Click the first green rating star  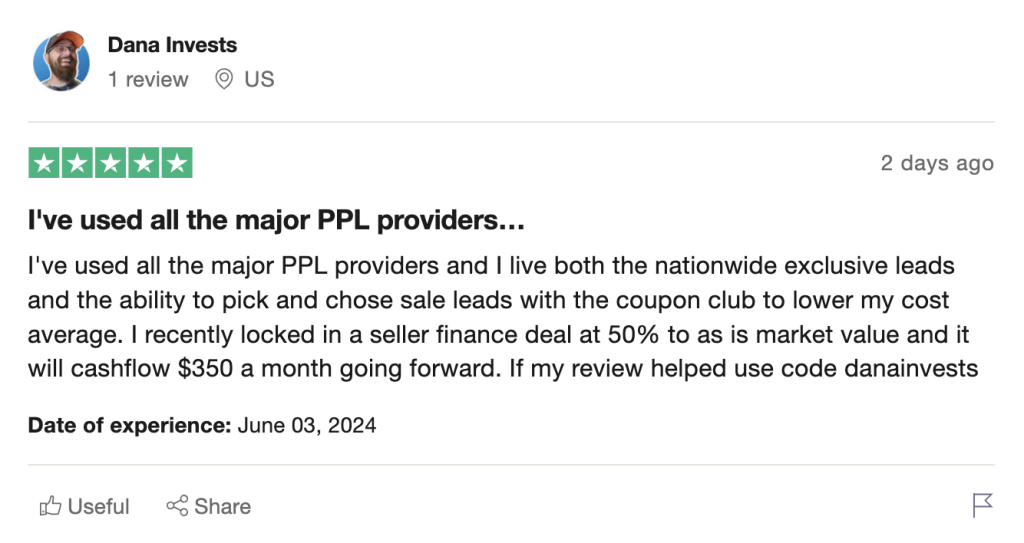click(45, 163)
